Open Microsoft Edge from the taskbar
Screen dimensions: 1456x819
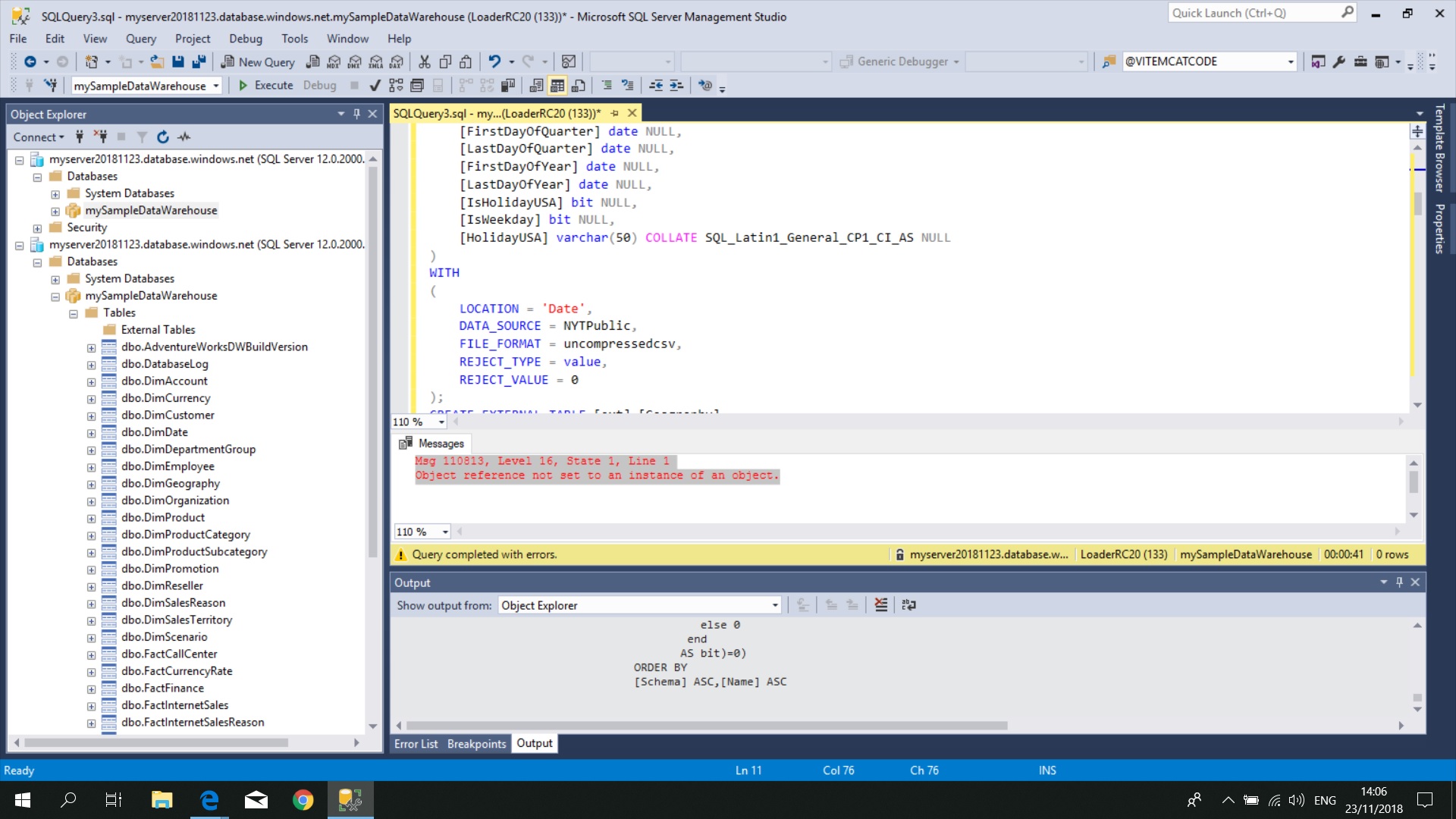point(209,799)
